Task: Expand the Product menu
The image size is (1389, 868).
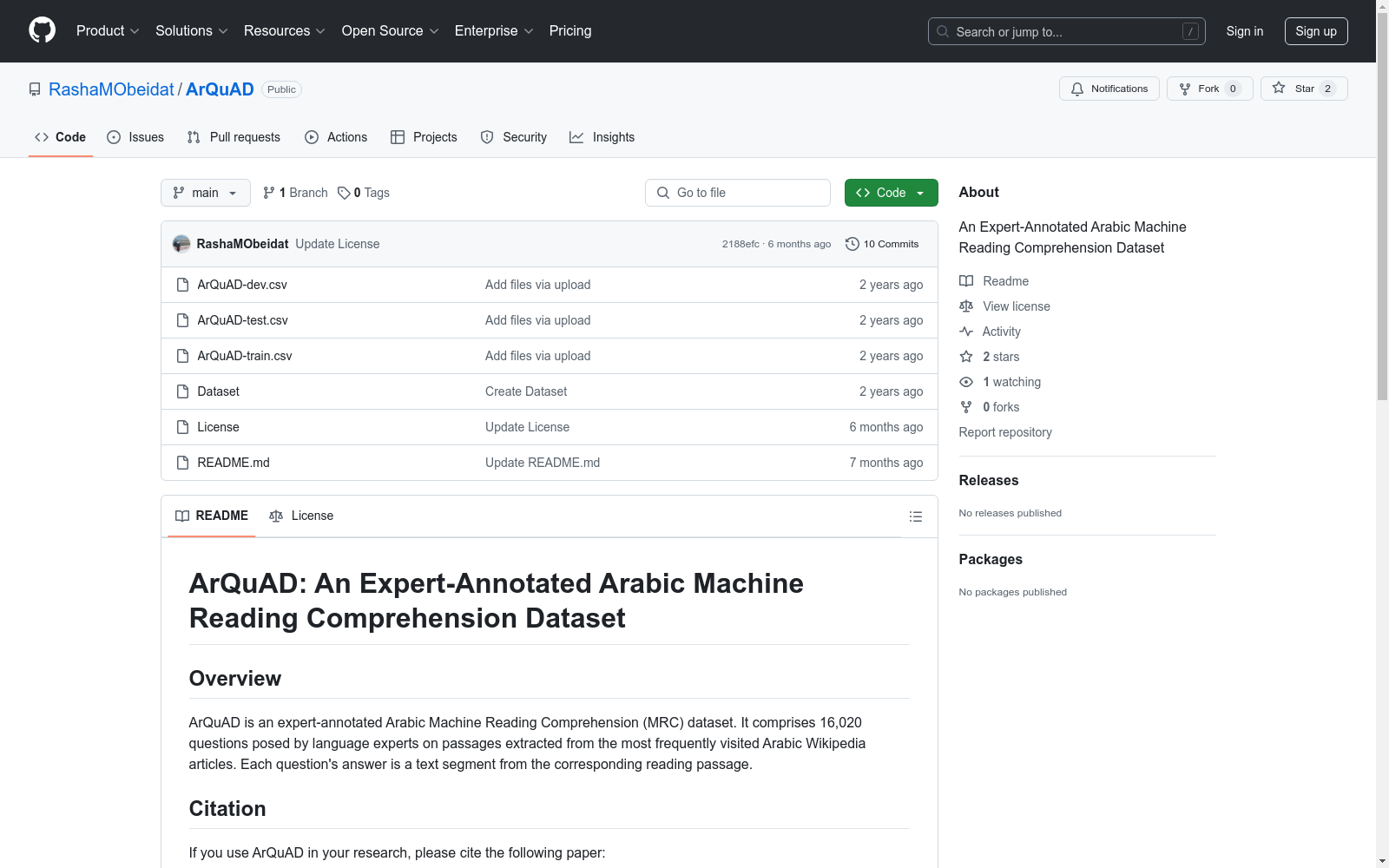Action: coord(108,31)
